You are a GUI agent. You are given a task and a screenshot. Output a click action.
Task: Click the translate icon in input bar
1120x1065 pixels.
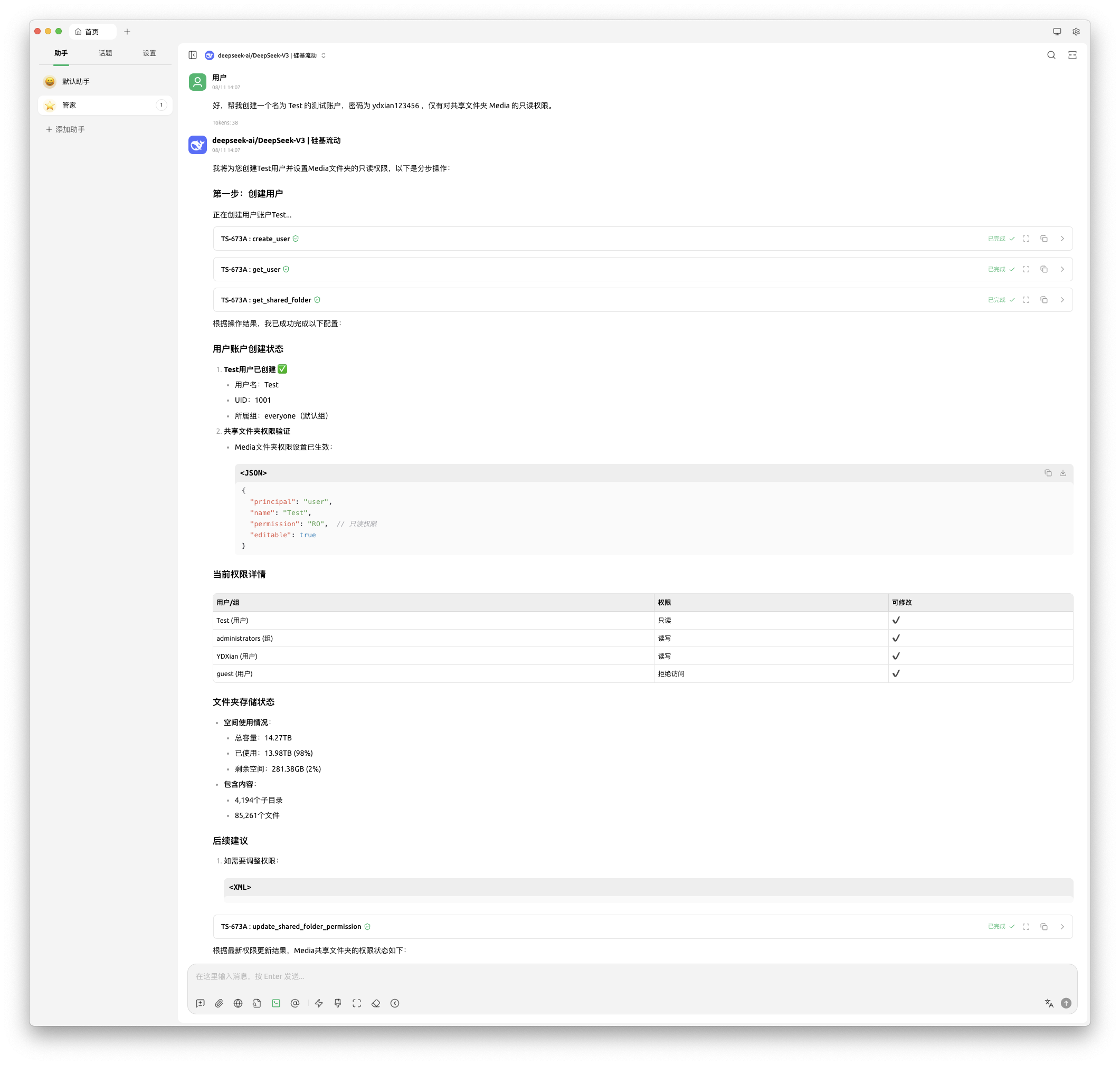pyautogui.click(x=1048, y=1003)
